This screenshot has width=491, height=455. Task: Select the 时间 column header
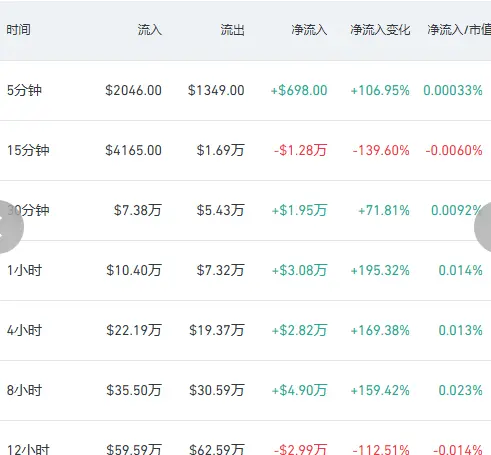[19, 30]
